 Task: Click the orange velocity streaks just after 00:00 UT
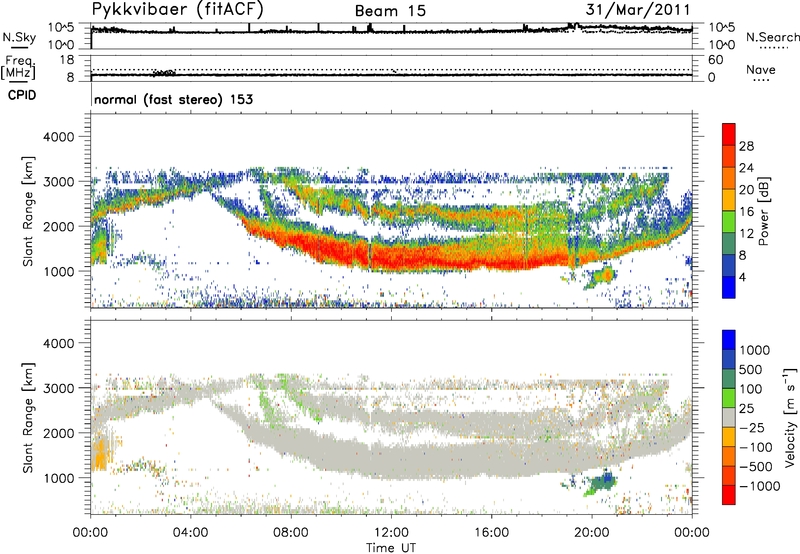[x=101, y=453]
